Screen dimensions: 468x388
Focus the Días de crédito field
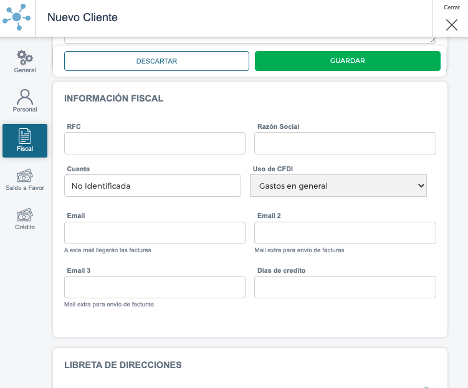[x=345, y=287]
